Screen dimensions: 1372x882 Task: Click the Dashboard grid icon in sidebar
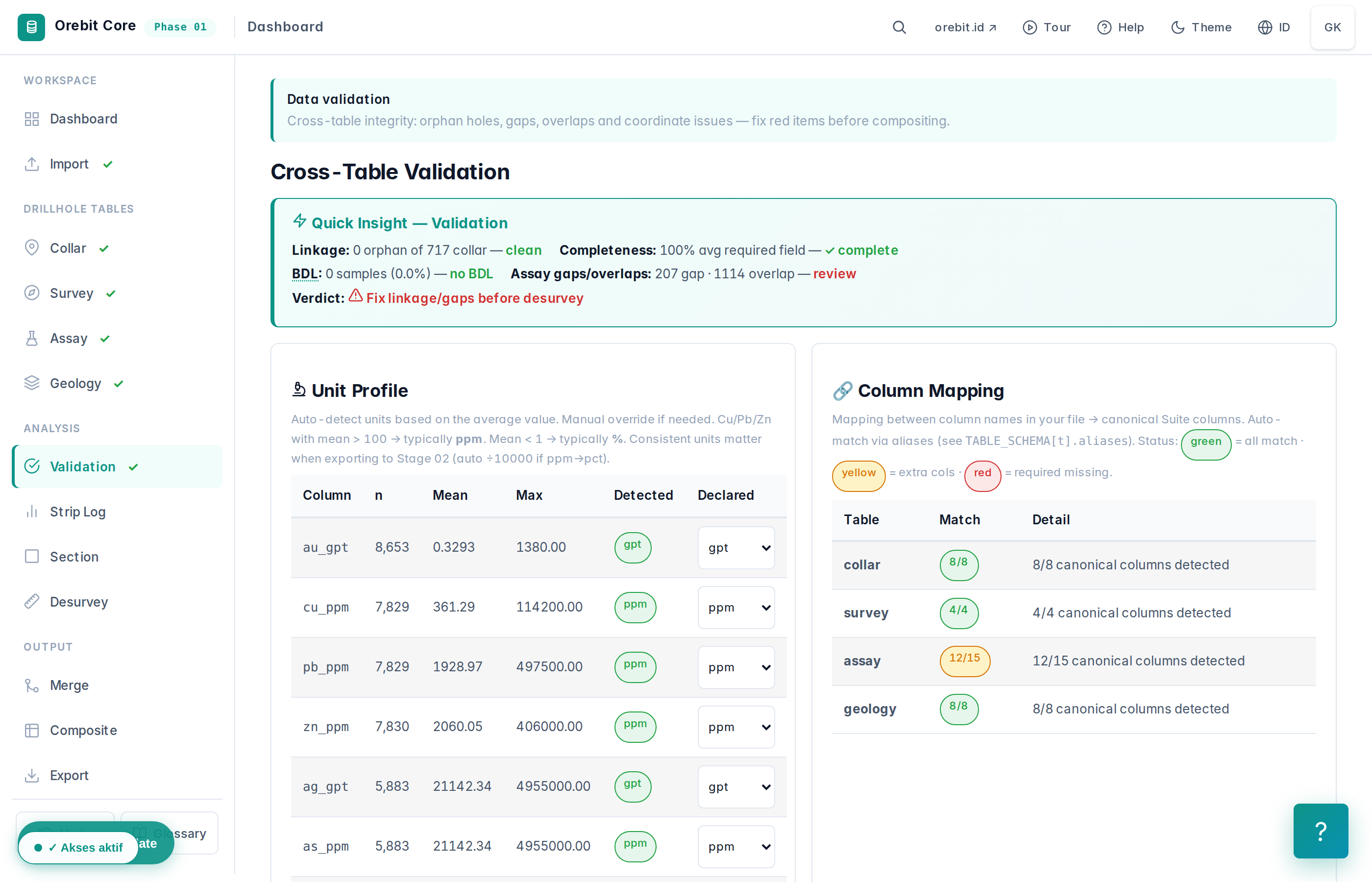pos(32,119)
